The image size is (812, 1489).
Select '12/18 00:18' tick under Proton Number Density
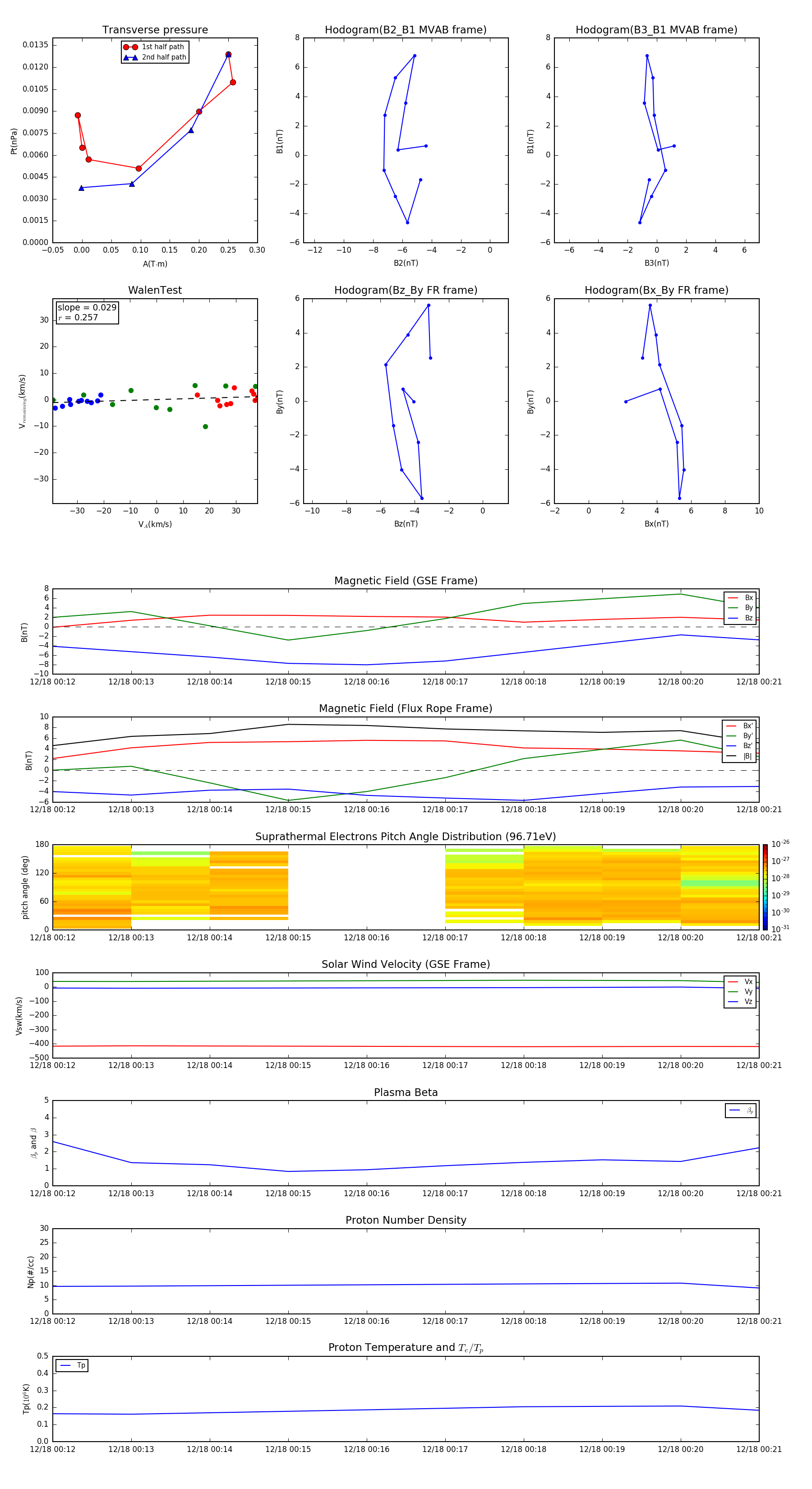tap(524, 1321)
